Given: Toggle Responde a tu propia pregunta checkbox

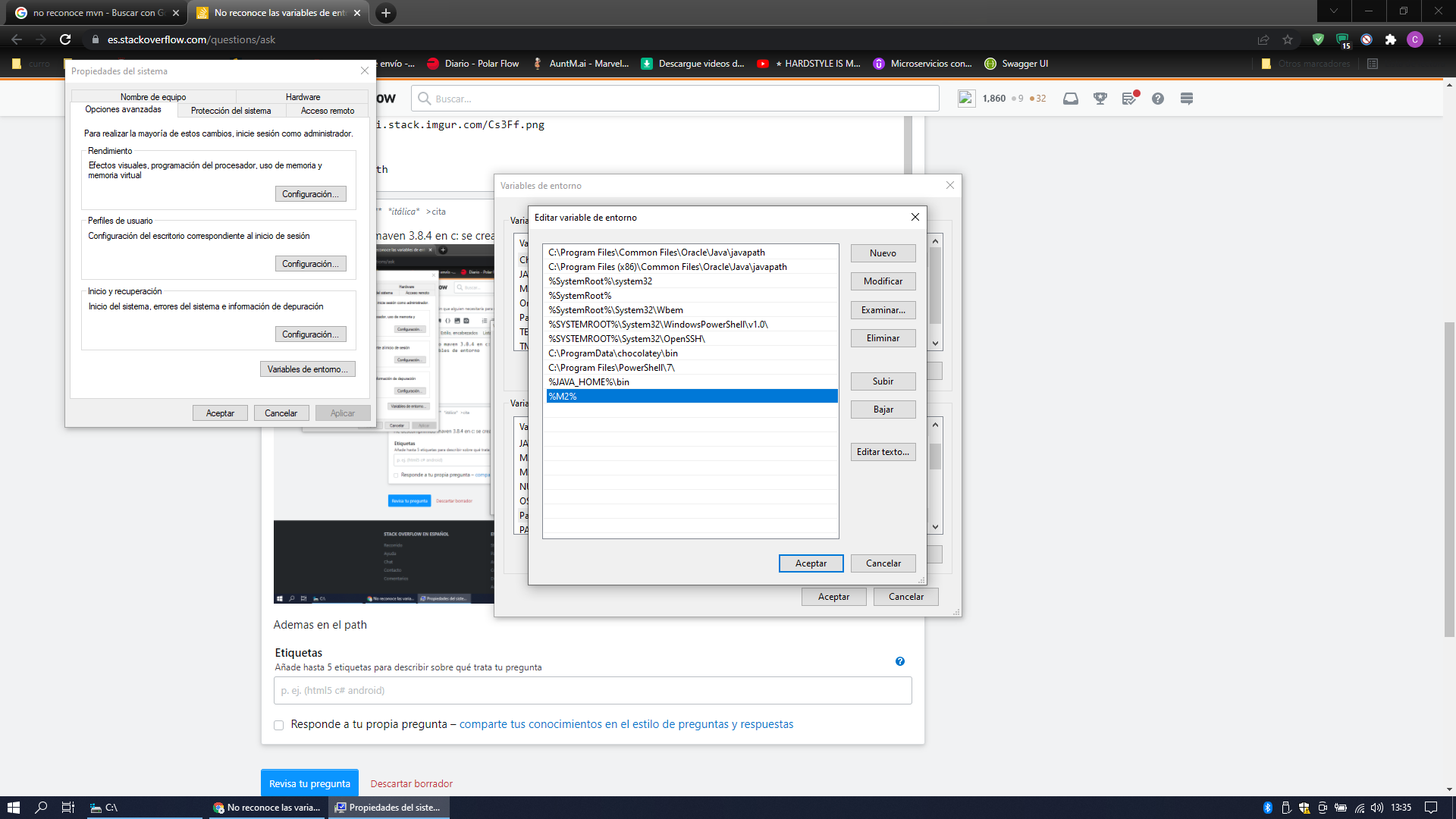Looking at the screenshot, I should (280, 724).
